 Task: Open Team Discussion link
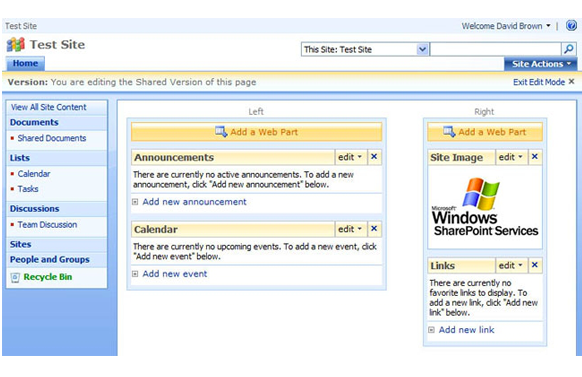[x=48, y=224]
